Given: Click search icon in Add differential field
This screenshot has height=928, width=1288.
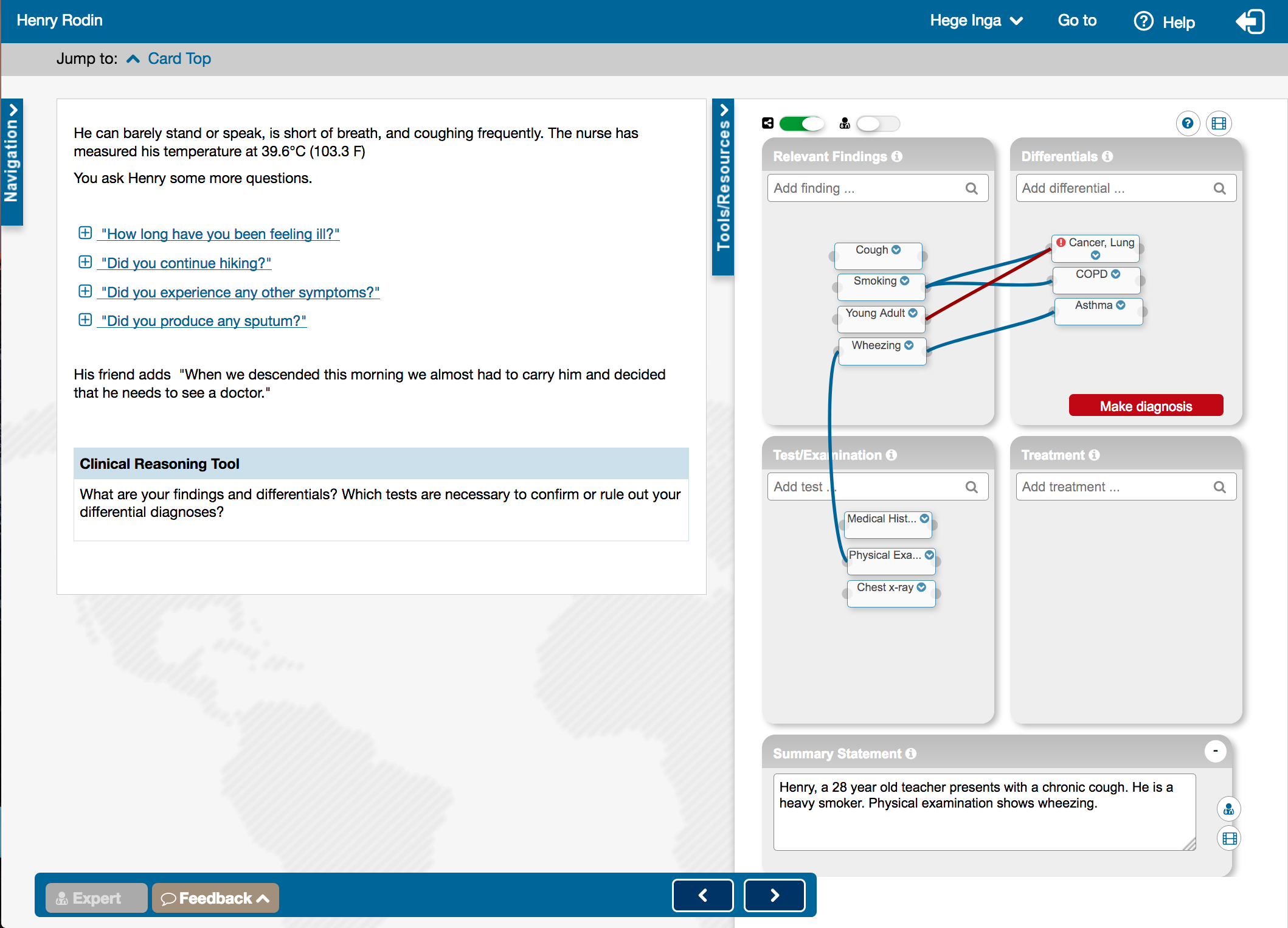Looking at the screenshot, I should tap(1219, 189).
